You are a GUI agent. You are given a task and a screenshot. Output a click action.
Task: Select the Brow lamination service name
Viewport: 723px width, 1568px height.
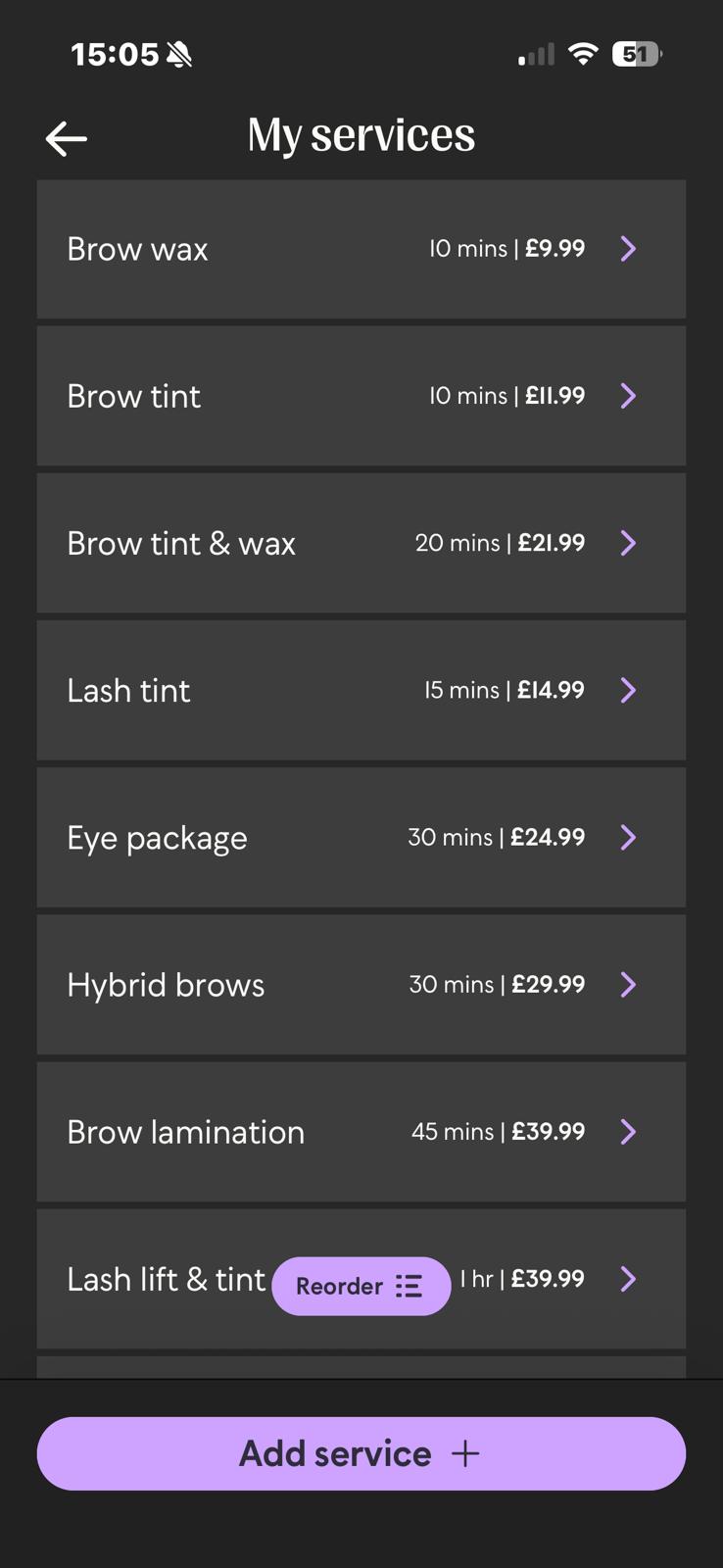pos(186,1132)
